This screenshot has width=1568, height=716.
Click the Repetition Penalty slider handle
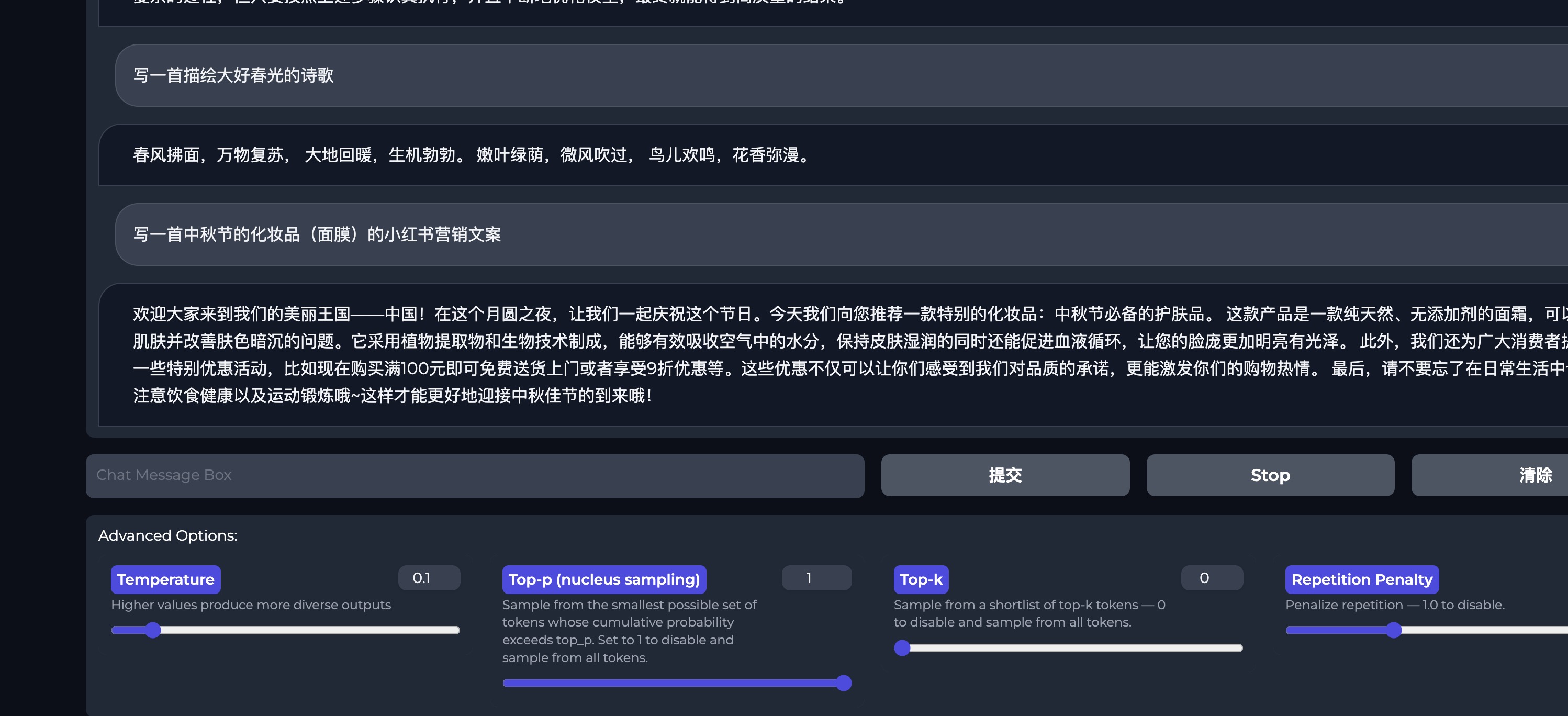pos(1393,630)
